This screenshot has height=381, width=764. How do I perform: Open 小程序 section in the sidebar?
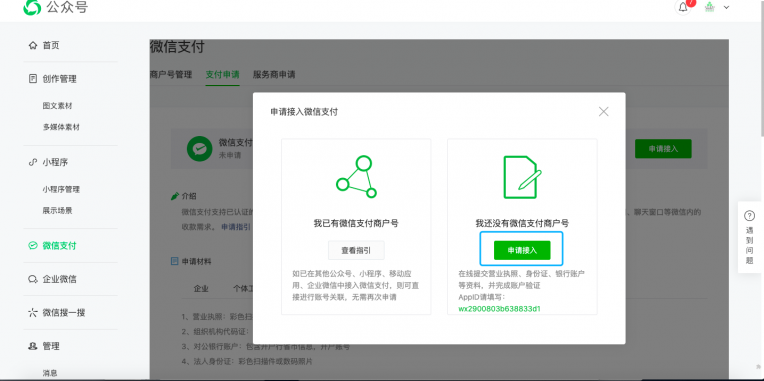(55, 162)
